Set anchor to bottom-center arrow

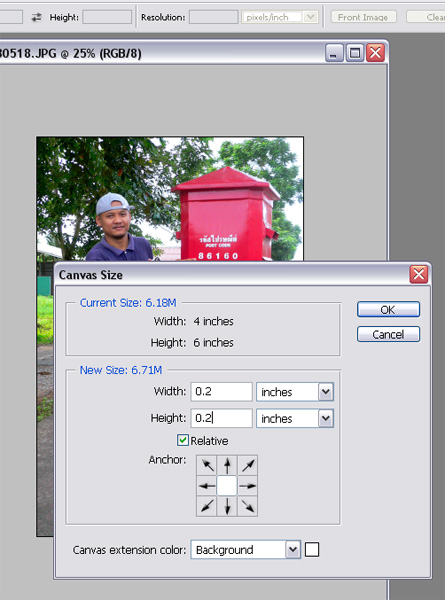point(227,506)
